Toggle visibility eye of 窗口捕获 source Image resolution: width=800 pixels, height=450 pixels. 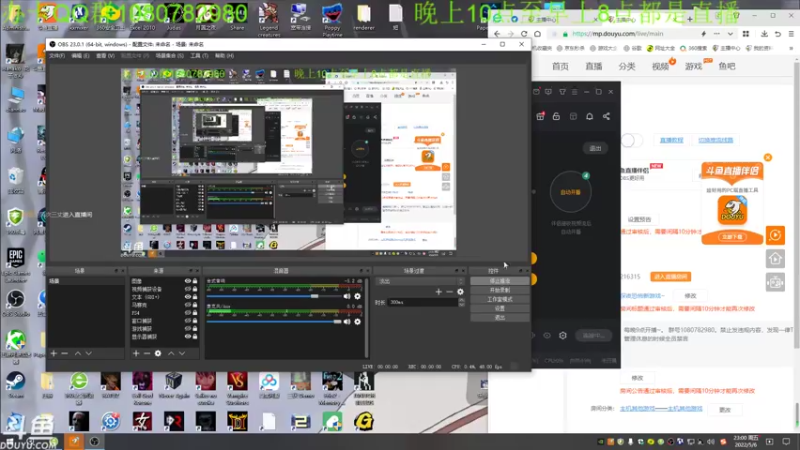pos(188,321)
